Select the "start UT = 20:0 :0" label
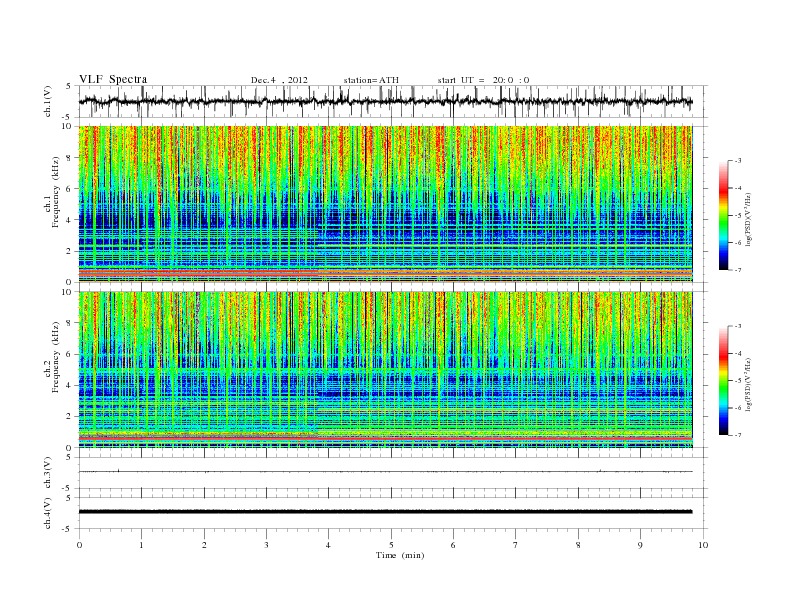Image resolution: width=792 pixels, height=612 pixels. (x=483, y=80)
